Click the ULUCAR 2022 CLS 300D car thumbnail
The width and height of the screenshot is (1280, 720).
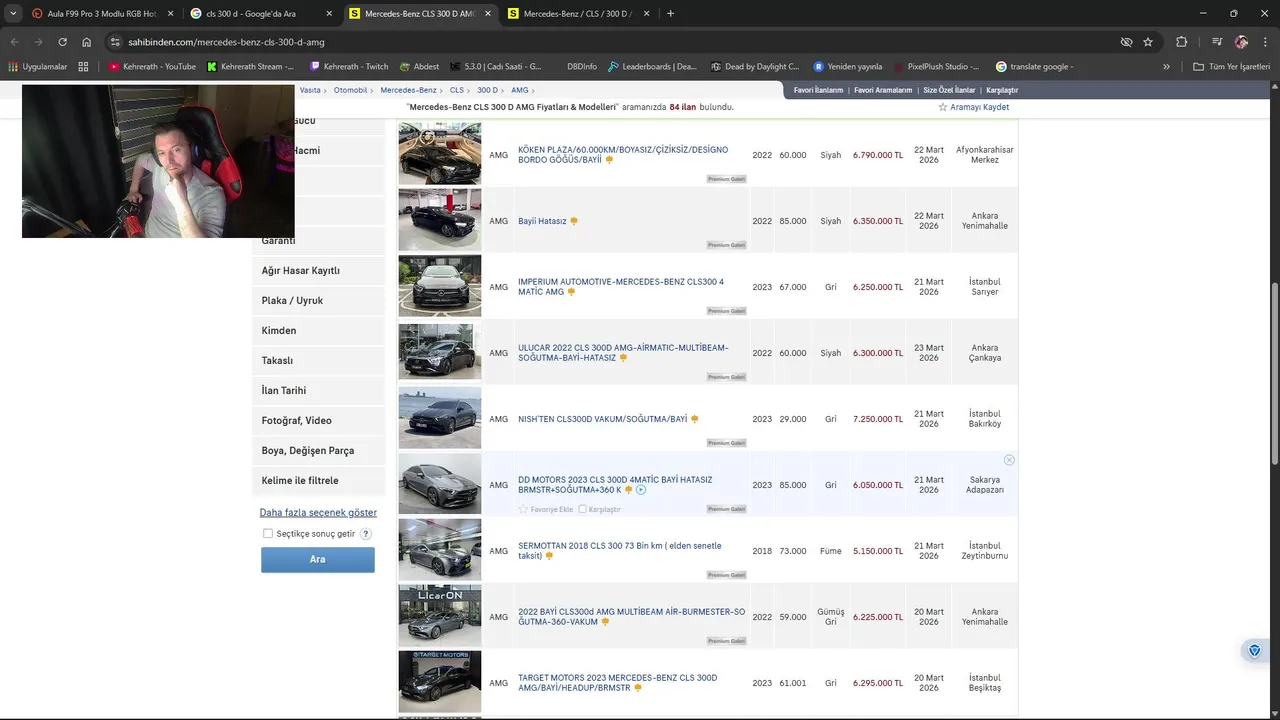point(440,352)
